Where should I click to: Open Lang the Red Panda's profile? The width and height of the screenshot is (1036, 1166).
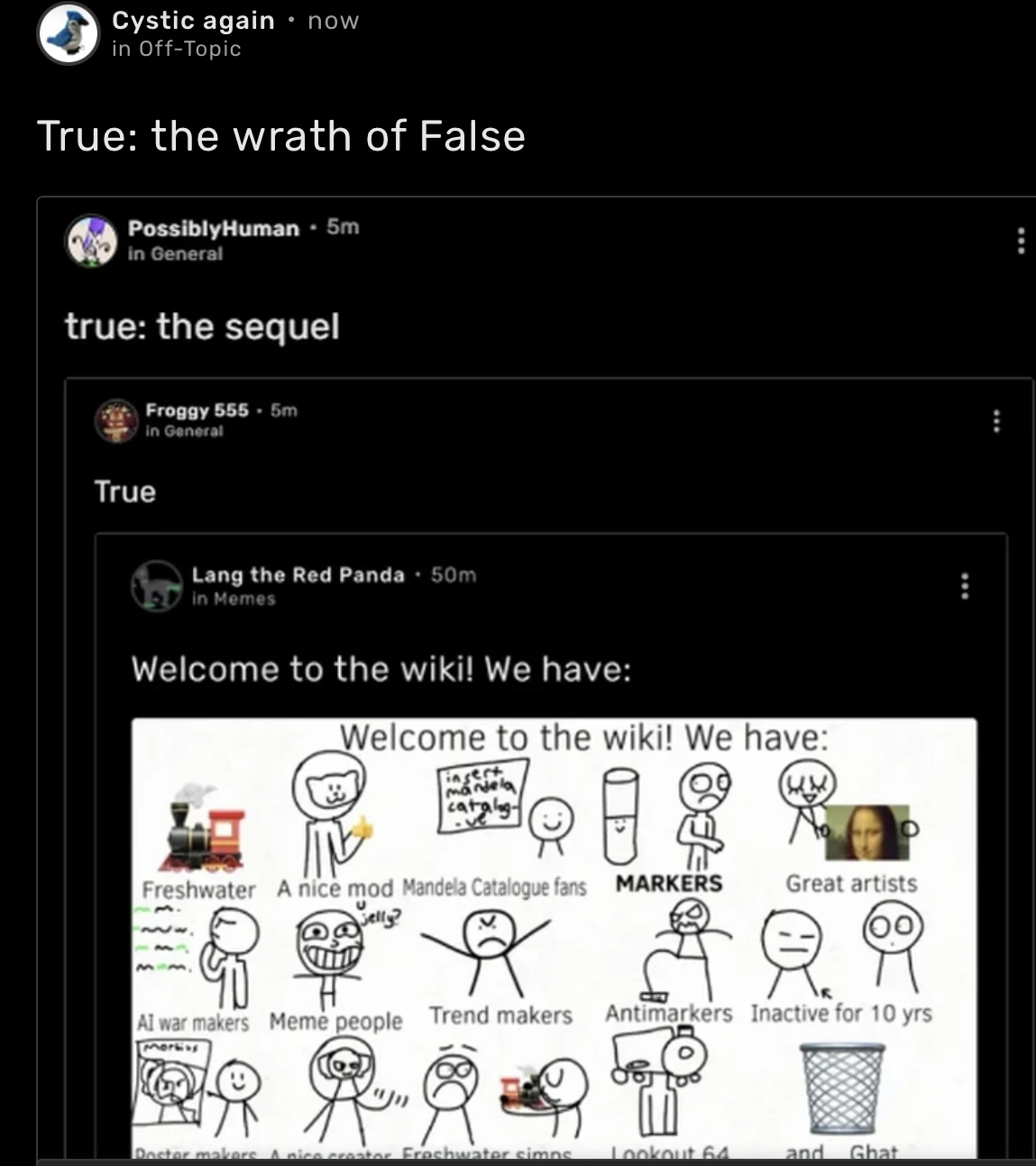(x=298, y=574)
